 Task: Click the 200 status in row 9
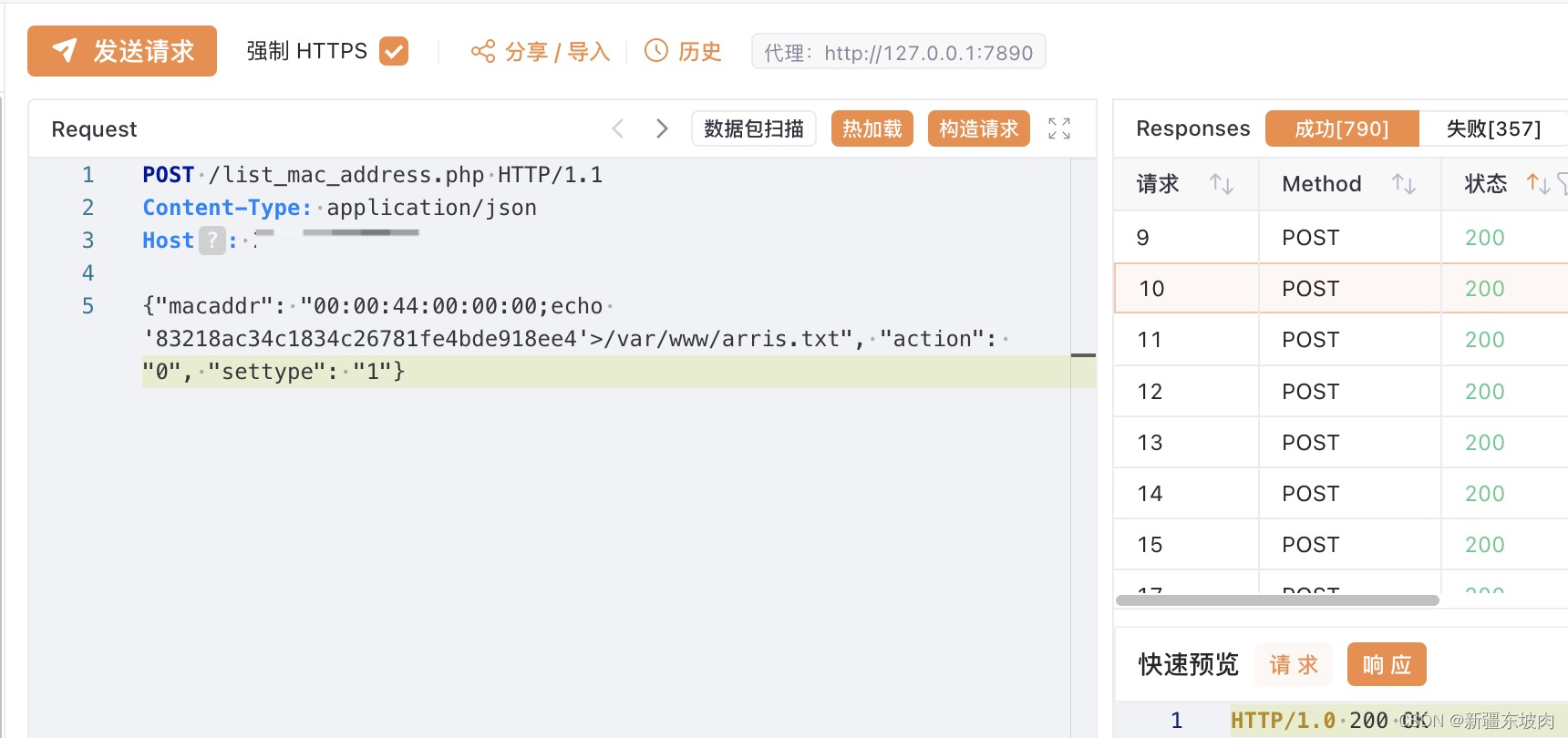1484,238
